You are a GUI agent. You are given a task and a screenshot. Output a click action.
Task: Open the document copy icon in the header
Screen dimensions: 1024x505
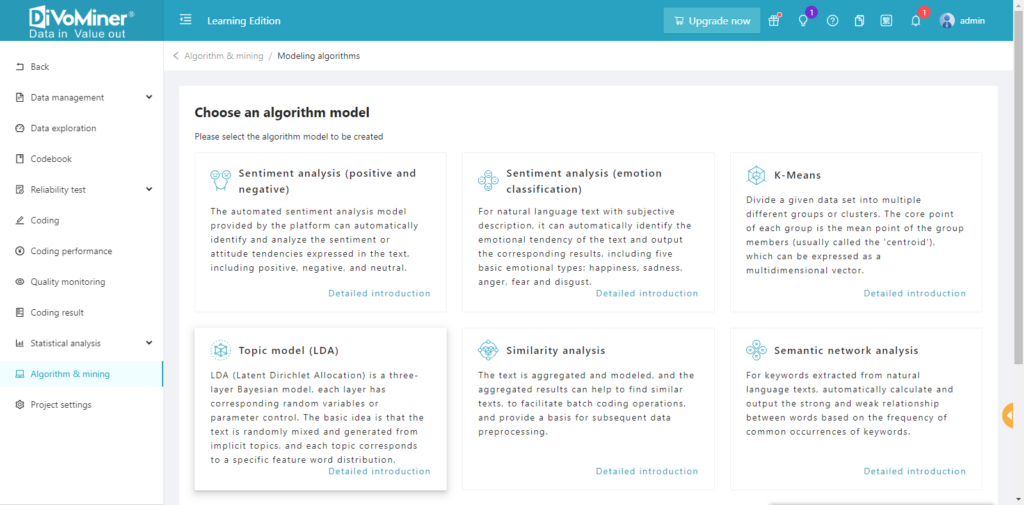pyautogui.click(x=859, y=20)
